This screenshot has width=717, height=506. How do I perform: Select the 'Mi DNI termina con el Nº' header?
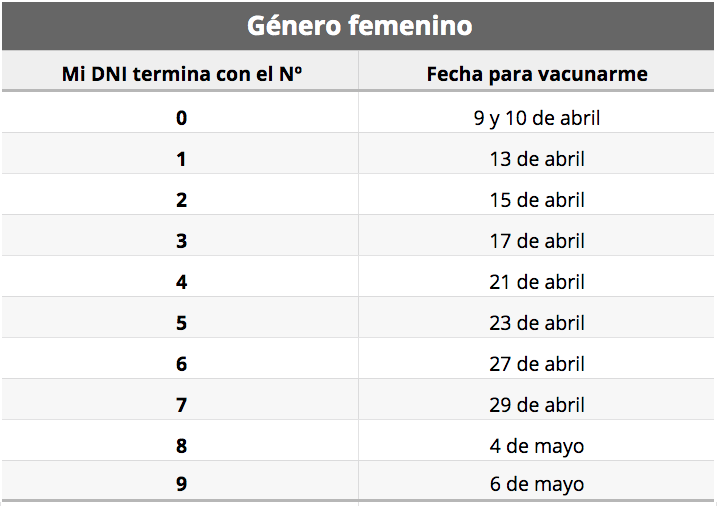coord(182,74)
